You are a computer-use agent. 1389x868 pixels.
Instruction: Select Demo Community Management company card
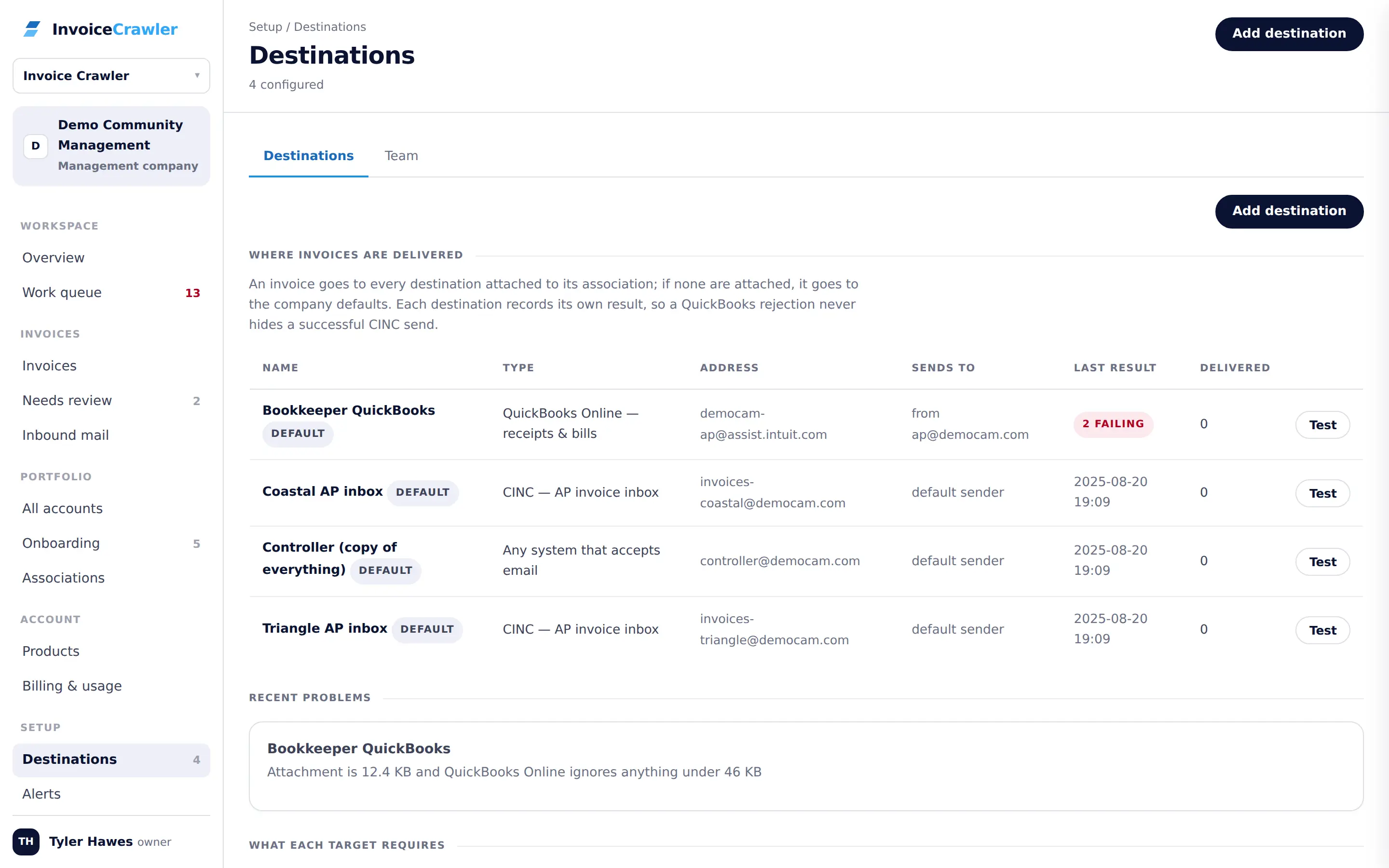(111, 146)
